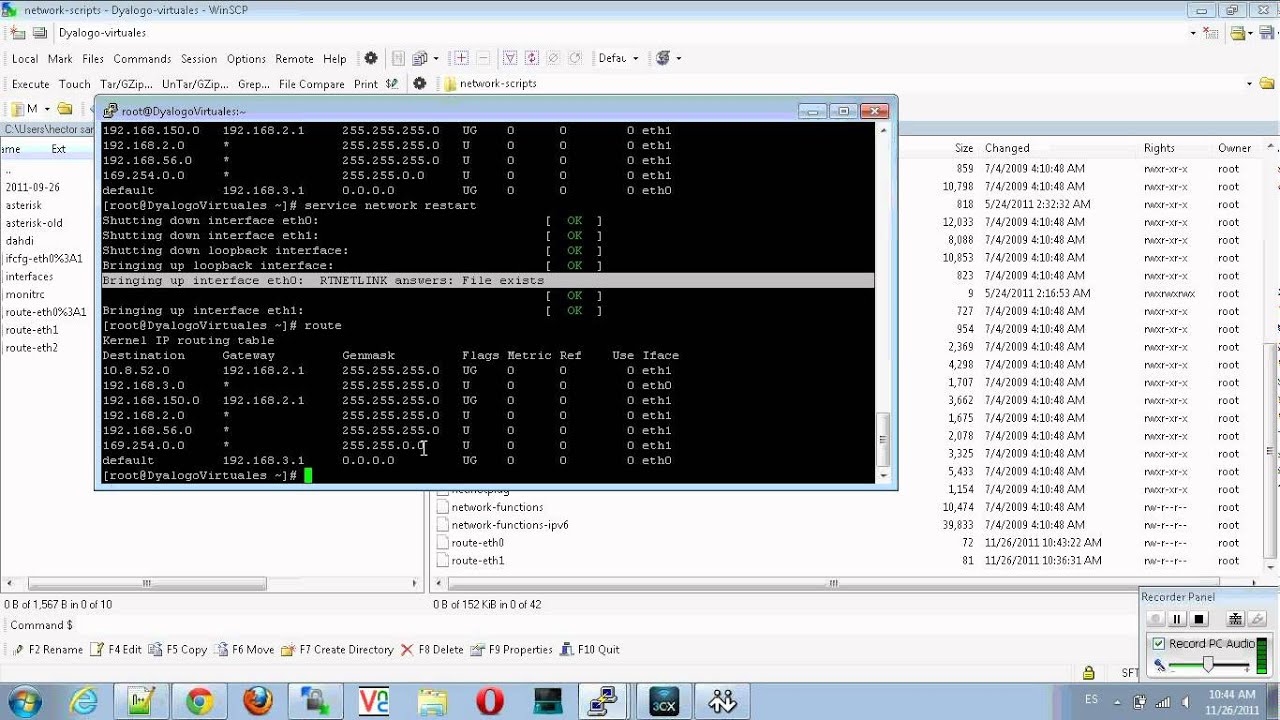The image size is (1280, 720).
Task: Click the Windows Start button
Action: (x=23, y=701)
